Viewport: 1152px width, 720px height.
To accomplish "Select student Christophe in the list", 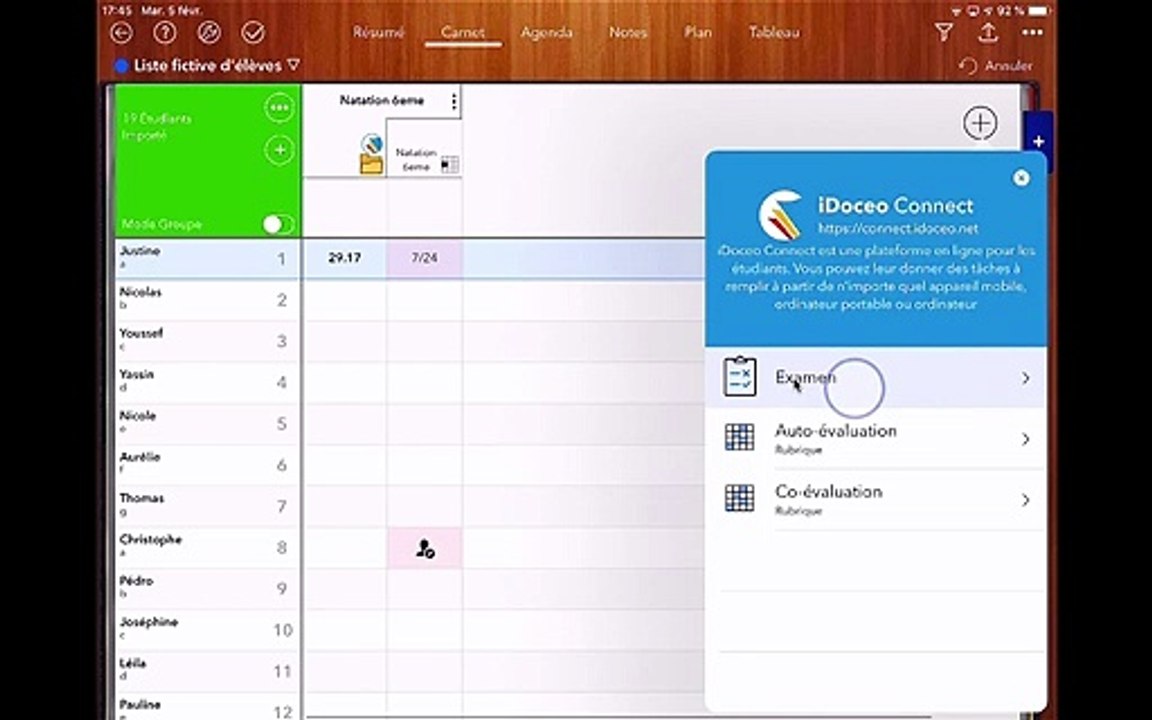I will (207, 547).
